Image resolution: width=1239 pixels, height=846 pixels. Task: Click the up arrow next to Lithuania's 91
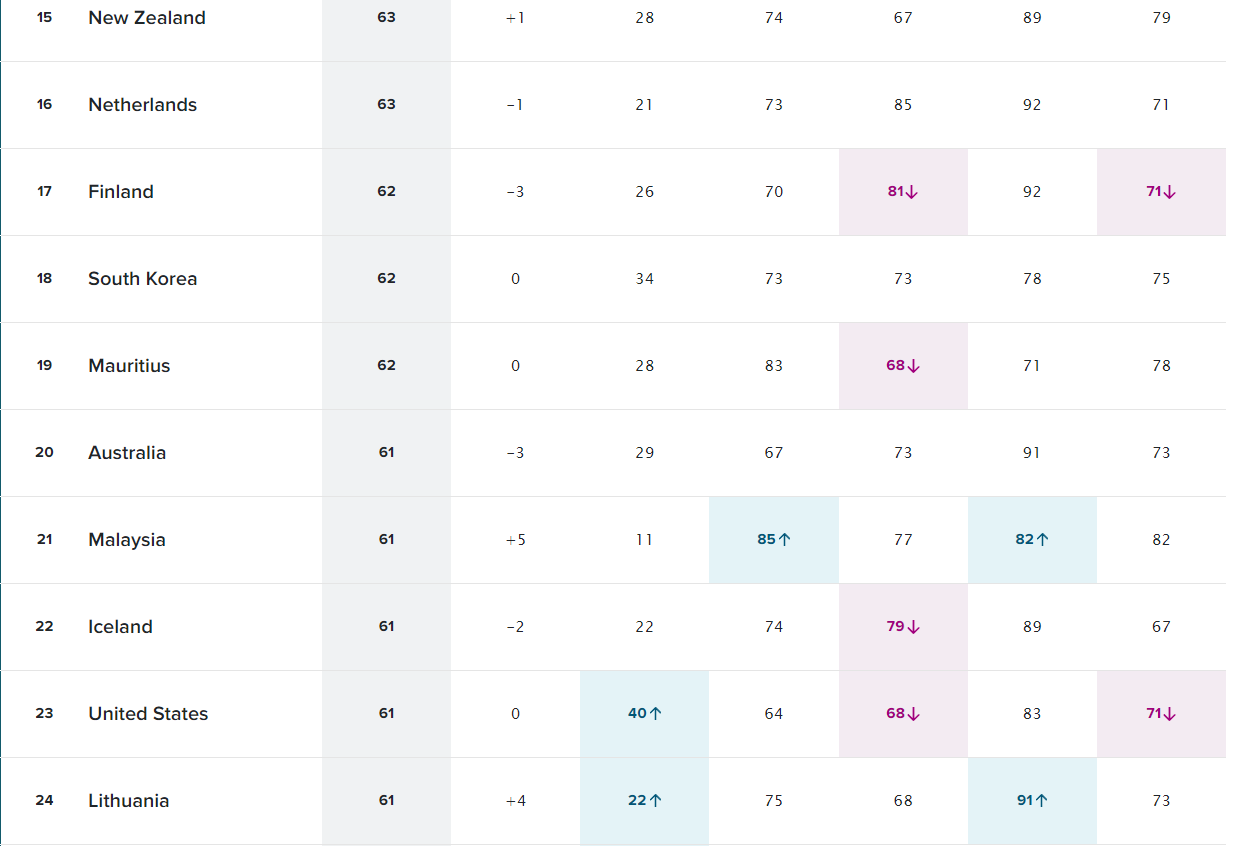[x=1042, y=801]
